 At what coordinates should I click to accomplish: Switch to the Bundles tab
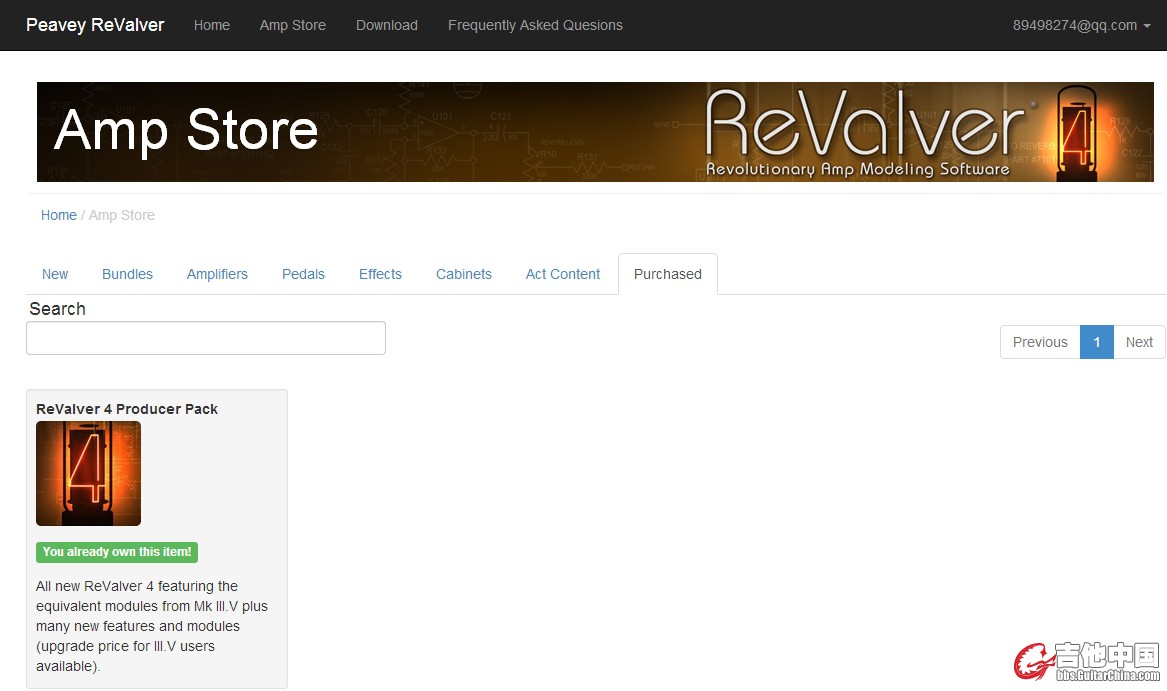coord(127,274)
